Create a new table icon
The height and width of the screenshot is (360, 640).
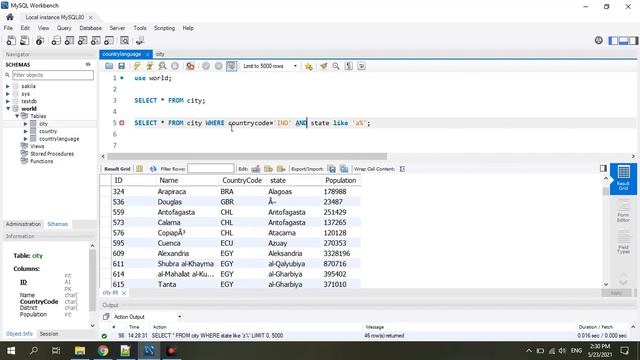[x=69, y=40]
